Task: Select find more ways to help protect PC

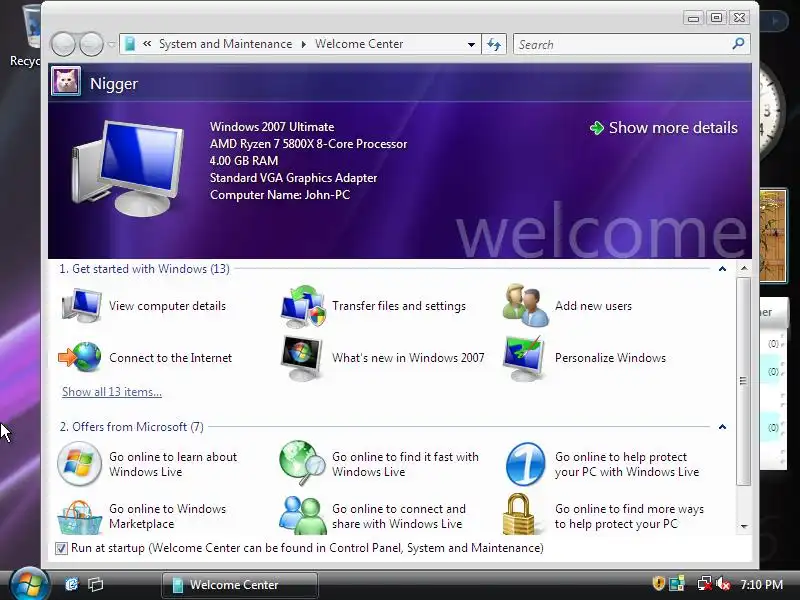Action: [604, 516]
